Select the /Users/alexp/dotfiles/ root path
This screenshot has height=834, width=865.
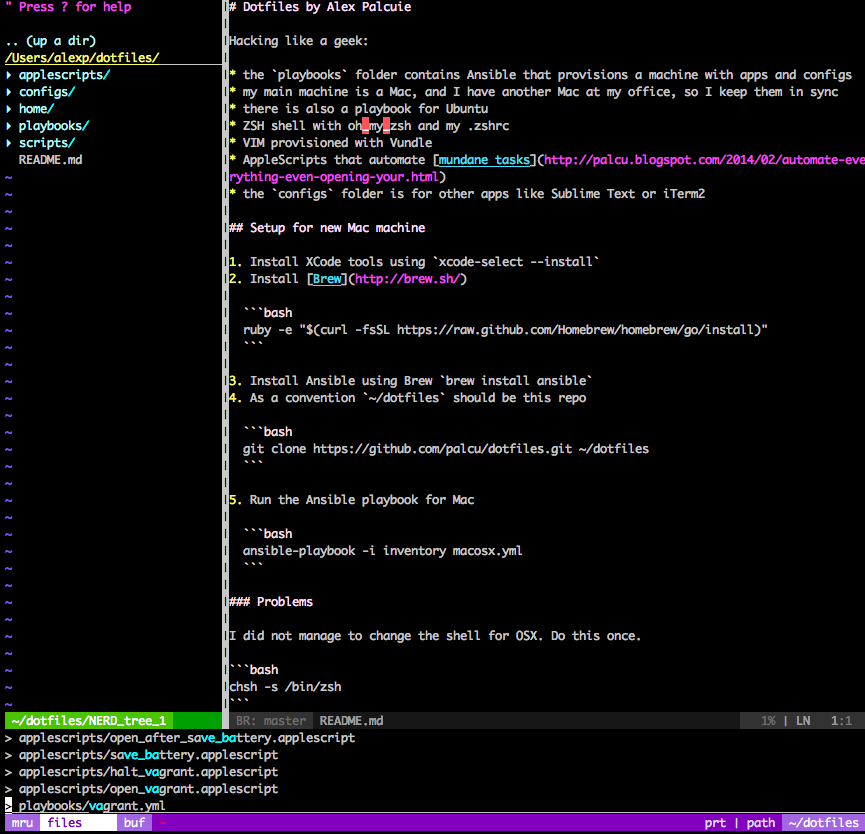[82, 58]
